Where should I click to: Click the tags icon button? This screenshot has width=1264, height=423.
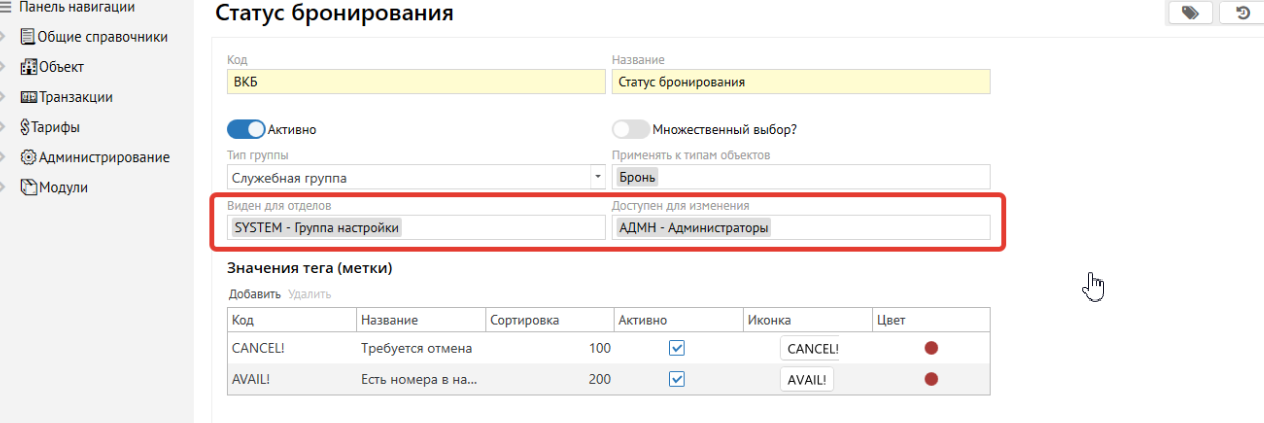pos(1189,12)
